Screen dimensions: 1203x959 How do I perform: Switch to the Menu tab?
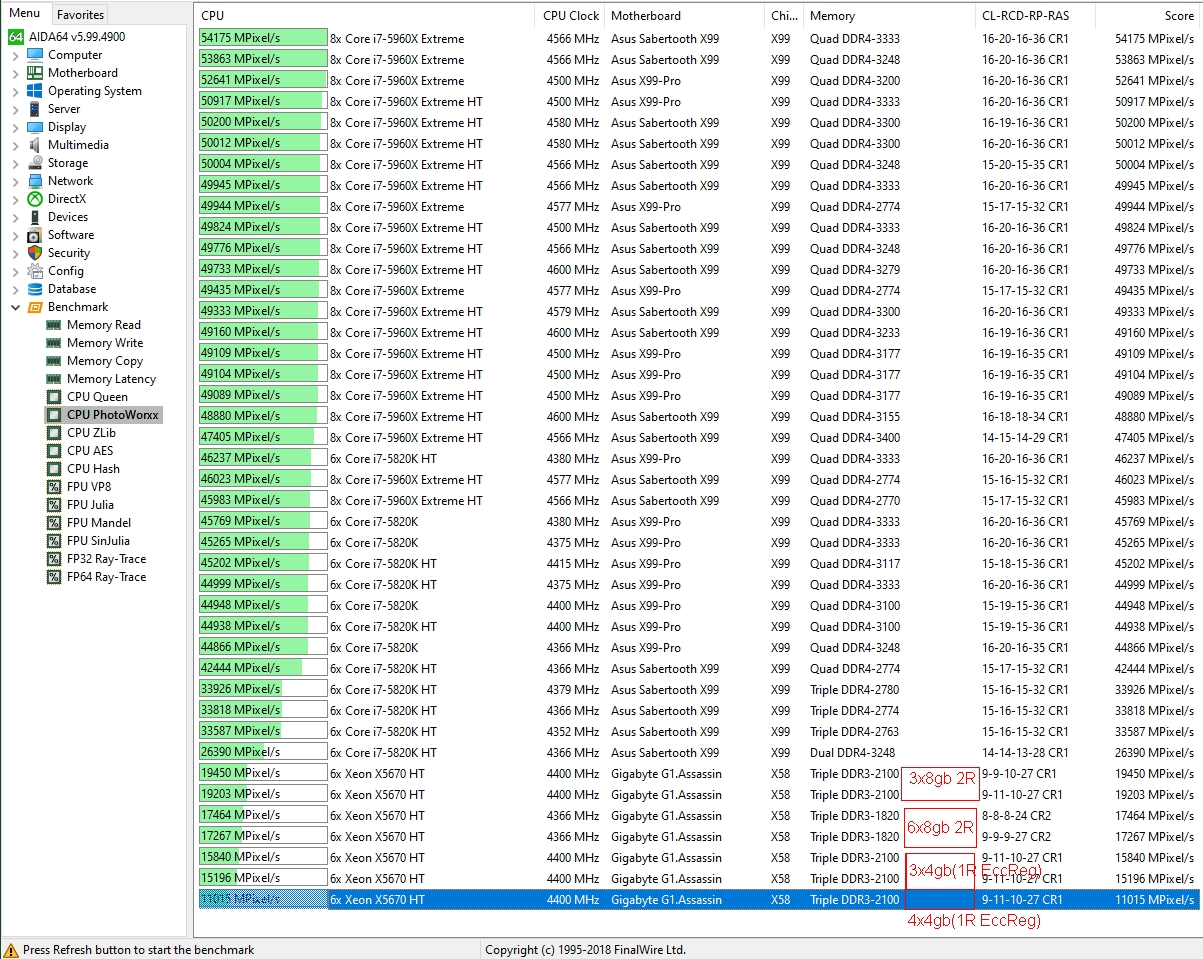point(25,14)
